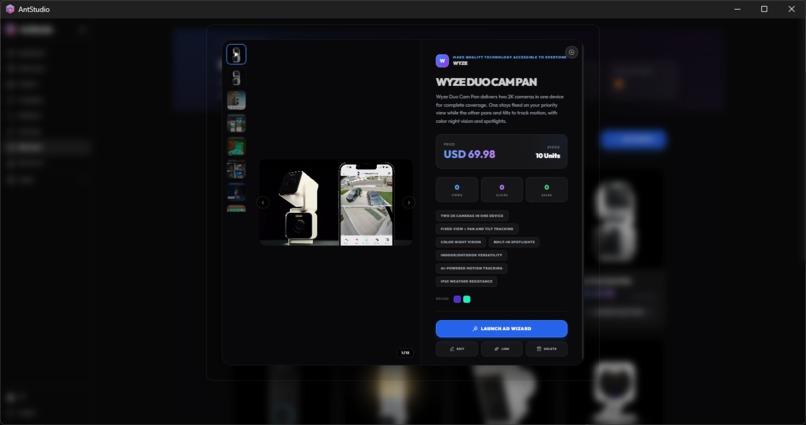This screenshot has width=806, height=425.
Task: Go to the next product image
Action: pyautogui.click(x=409, y=202)
